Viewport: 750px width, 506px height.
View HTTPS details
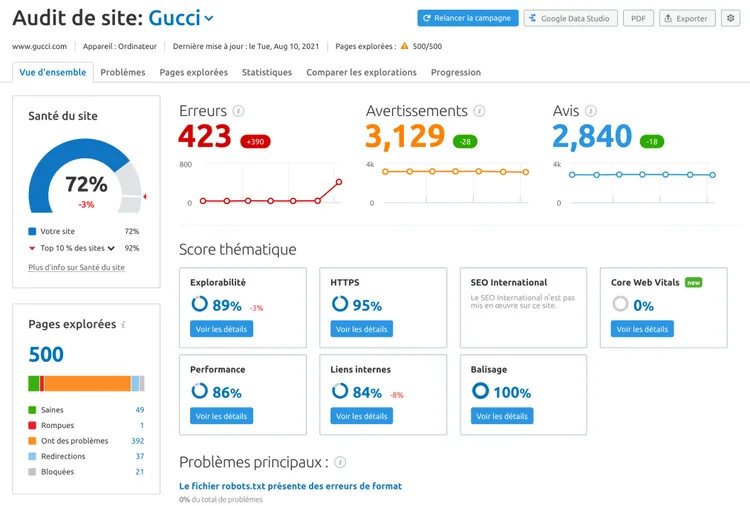362,329
